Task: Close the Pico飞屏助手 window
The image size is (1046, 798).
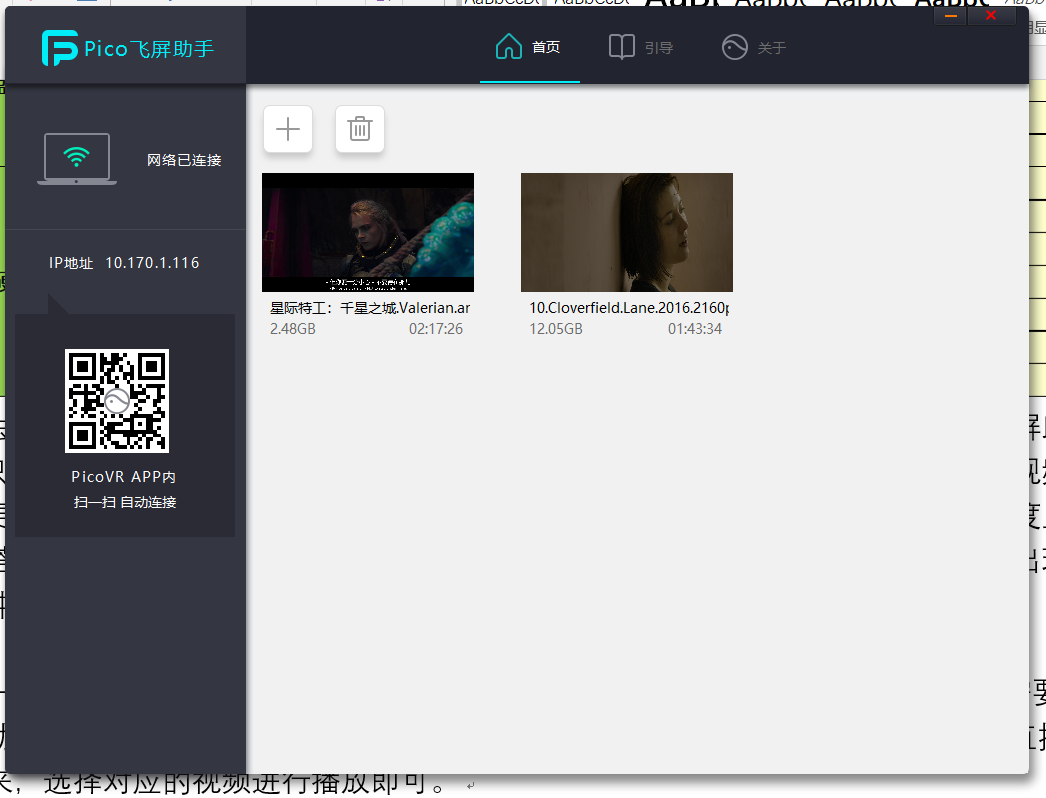Action: pyautogui.click(x=991, y=16)
